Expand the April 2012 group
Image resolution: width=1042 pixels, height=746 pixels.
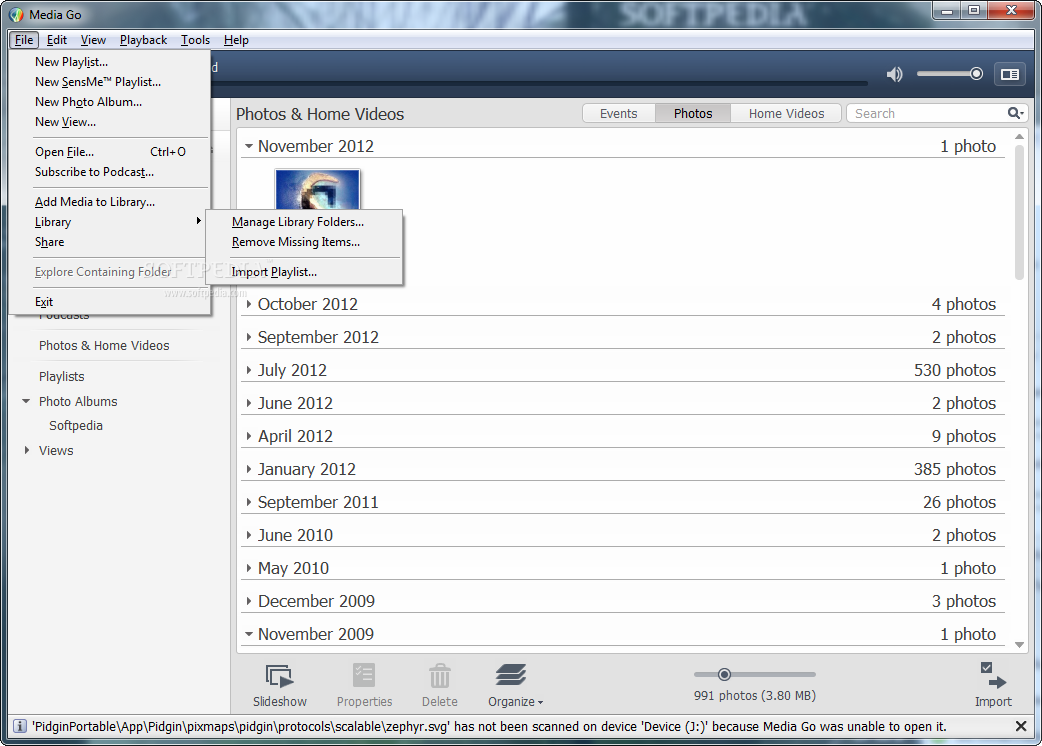249,436
